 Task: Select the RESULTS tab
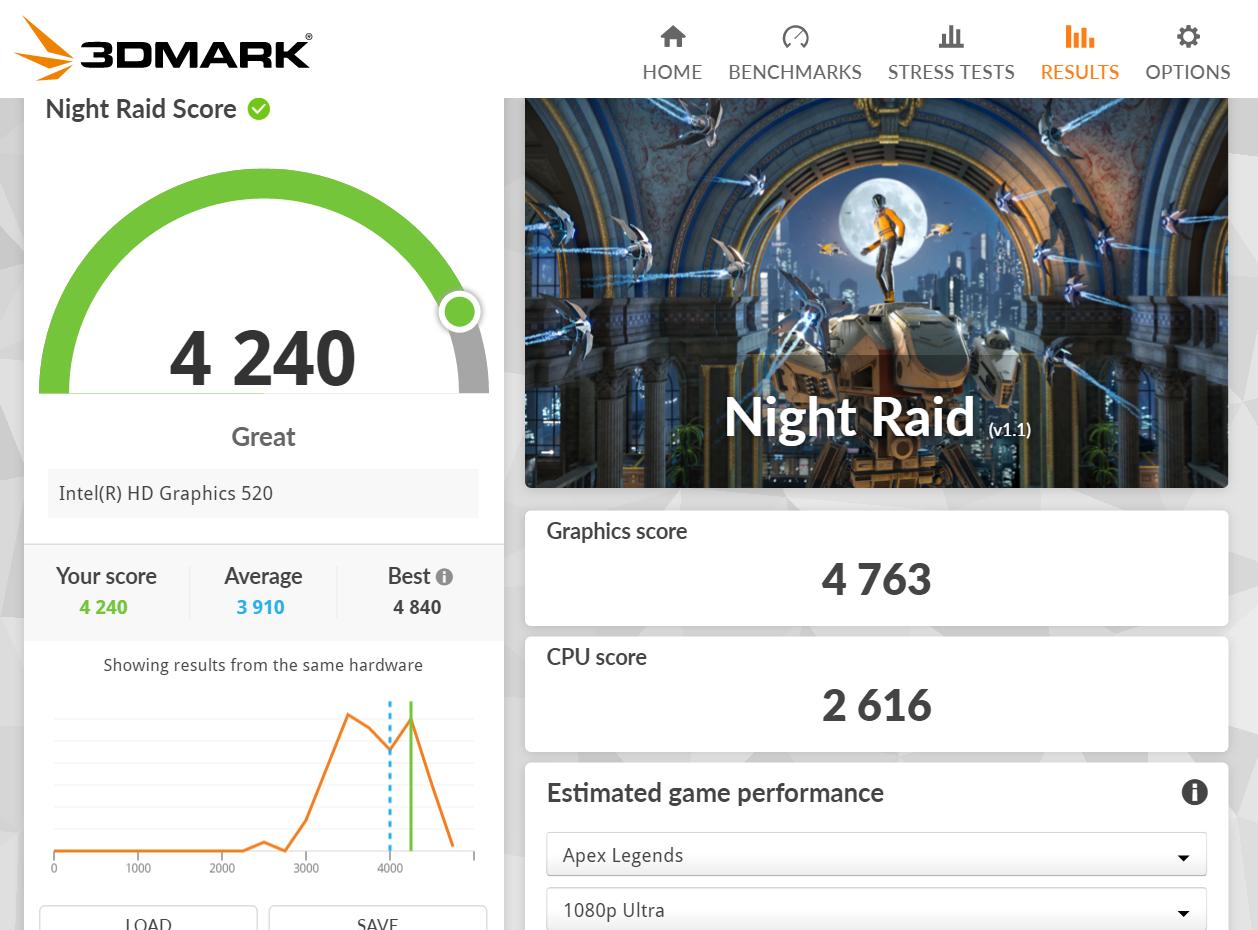pyautogui.click(x=1080, y=54)
